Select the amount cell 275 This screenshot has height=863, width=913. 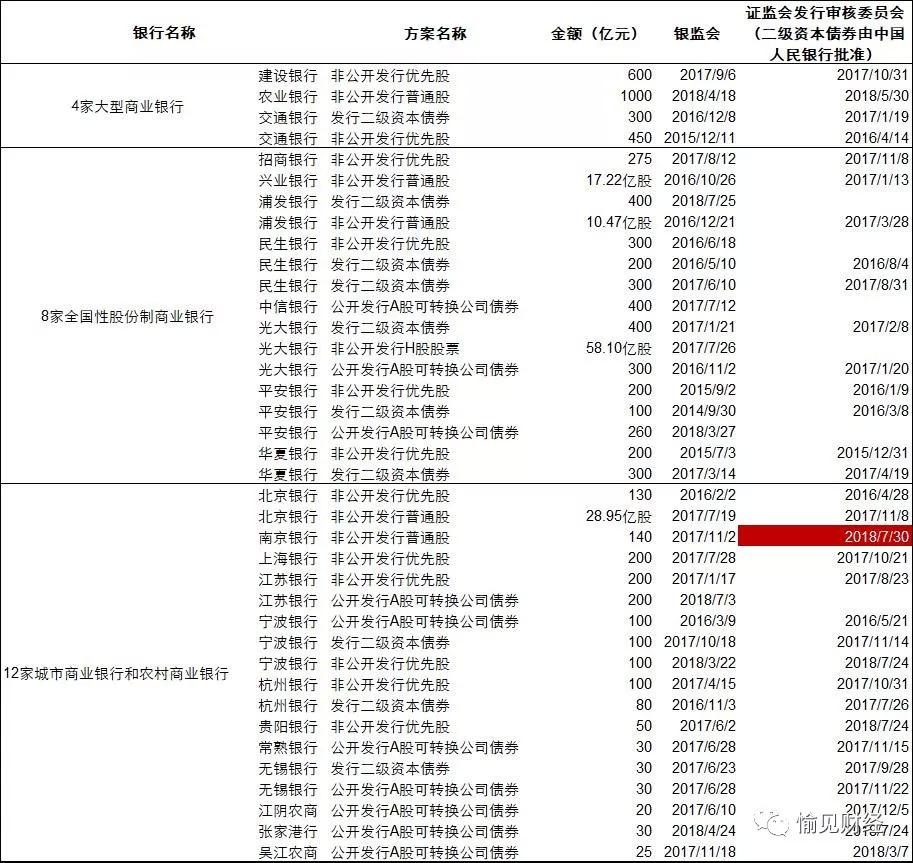pos(640,159)
